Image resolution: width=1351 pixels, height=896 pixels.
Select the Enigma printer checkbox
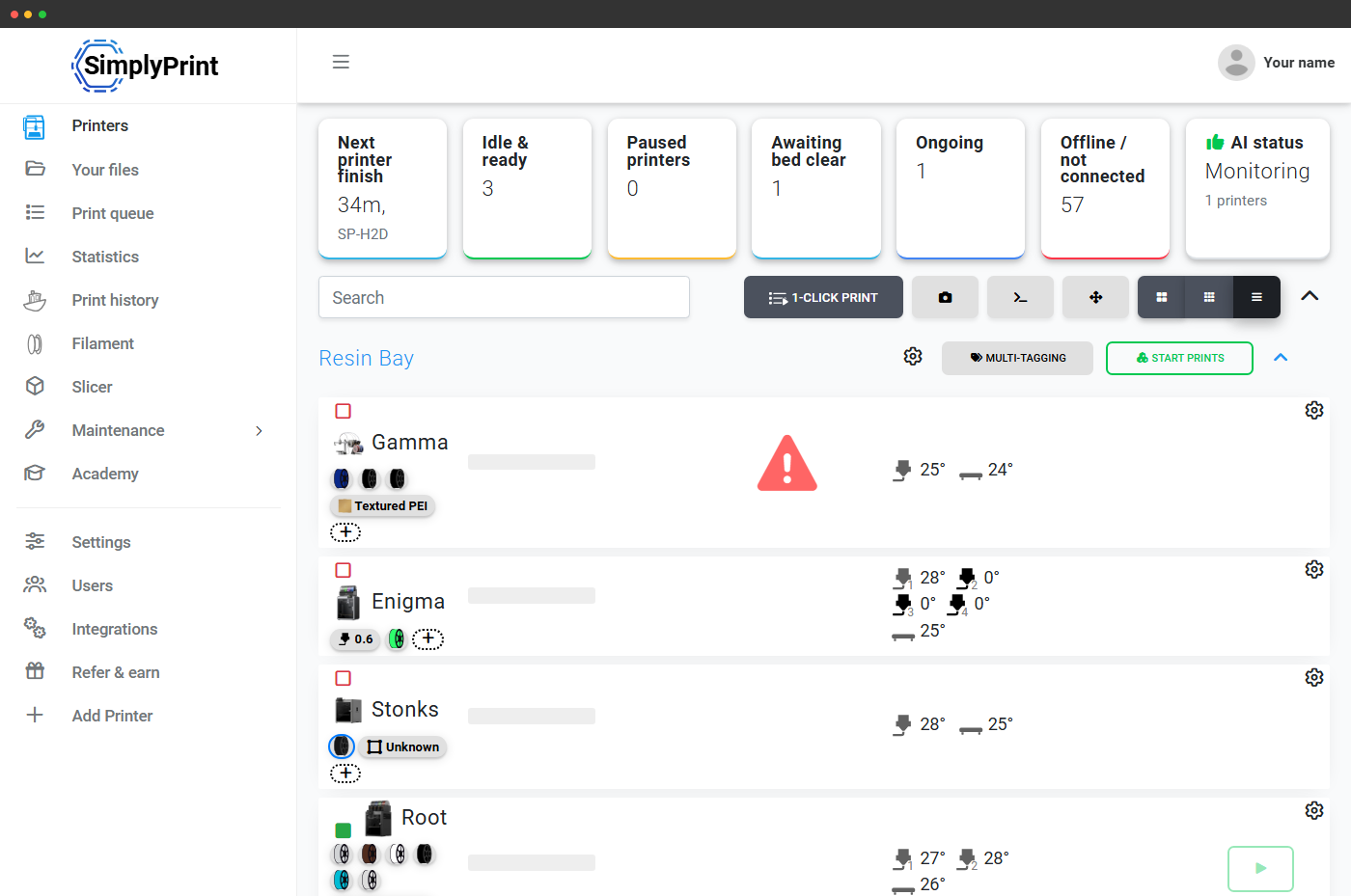pos(343,570)
